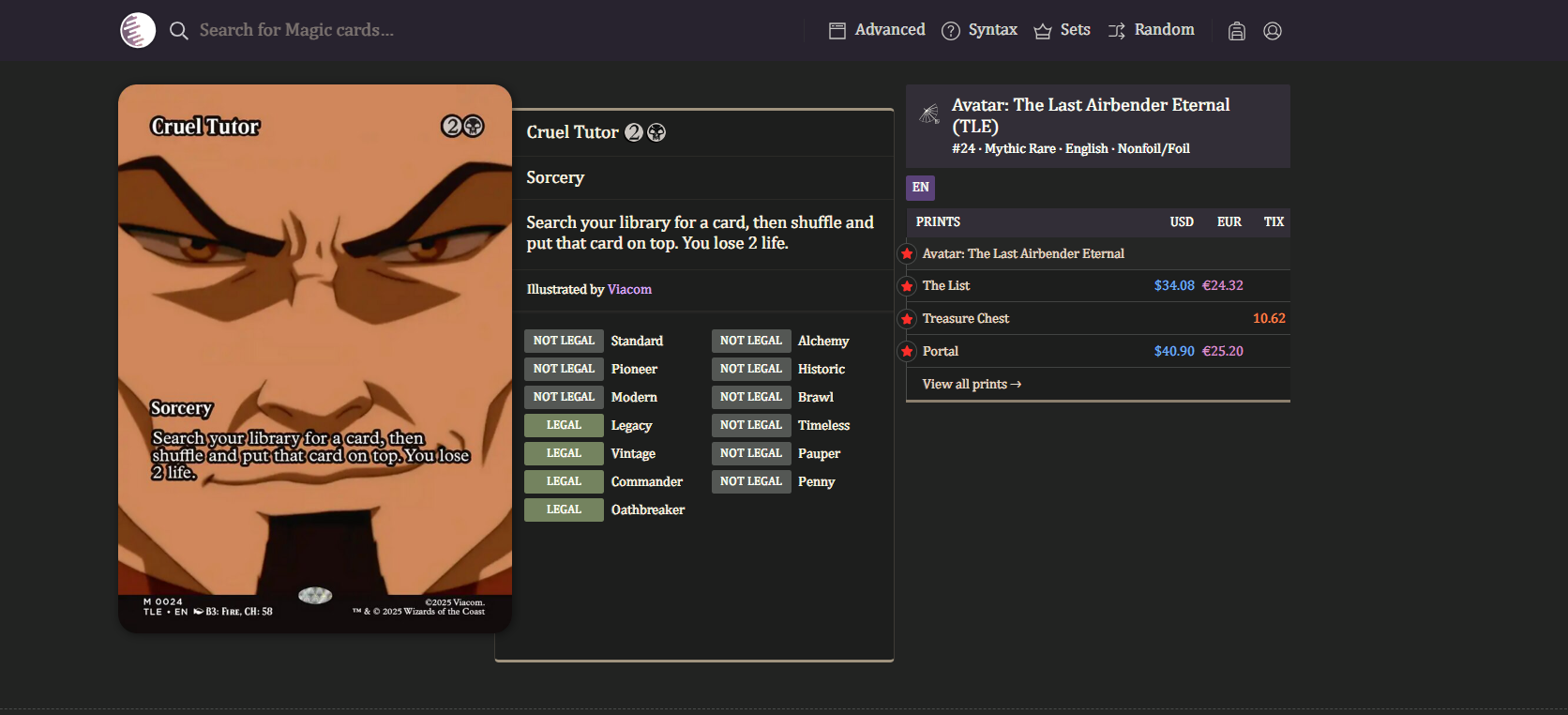Click the LEGAL badge for Oathbreaker
The width and height of the screenshot is (1568, 715).
564,510
